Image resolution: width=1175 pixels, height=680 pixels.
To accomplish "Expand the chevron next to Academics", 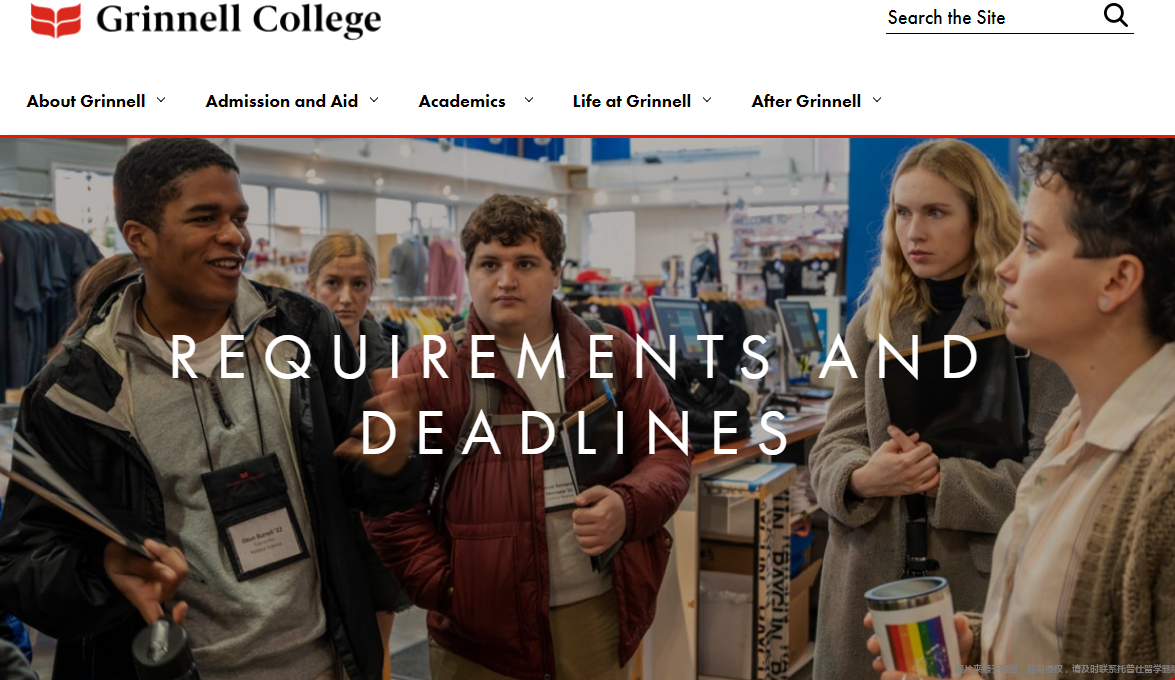I will click(528, 100).
